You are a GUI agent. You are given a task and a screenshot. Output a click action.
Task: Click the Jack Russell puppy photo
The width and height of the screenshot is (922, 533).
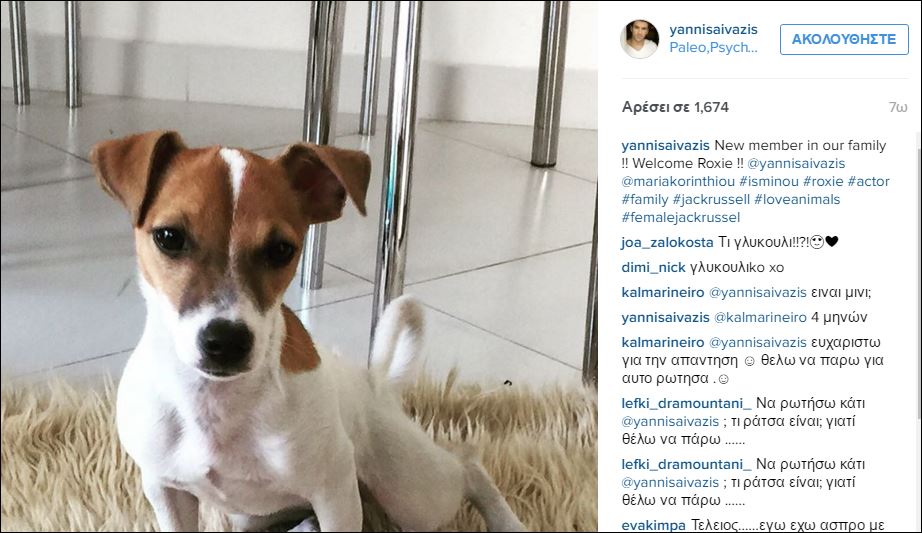coord(299,266)
